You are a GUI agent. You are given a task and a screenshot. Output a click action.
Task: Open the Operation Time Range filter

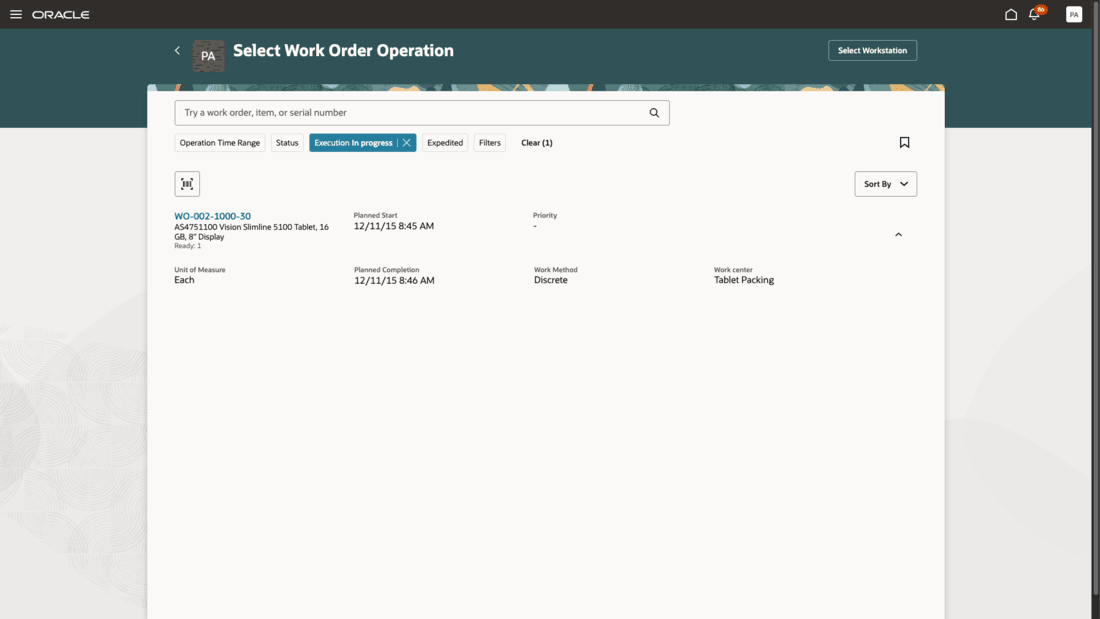pos(219,142)
